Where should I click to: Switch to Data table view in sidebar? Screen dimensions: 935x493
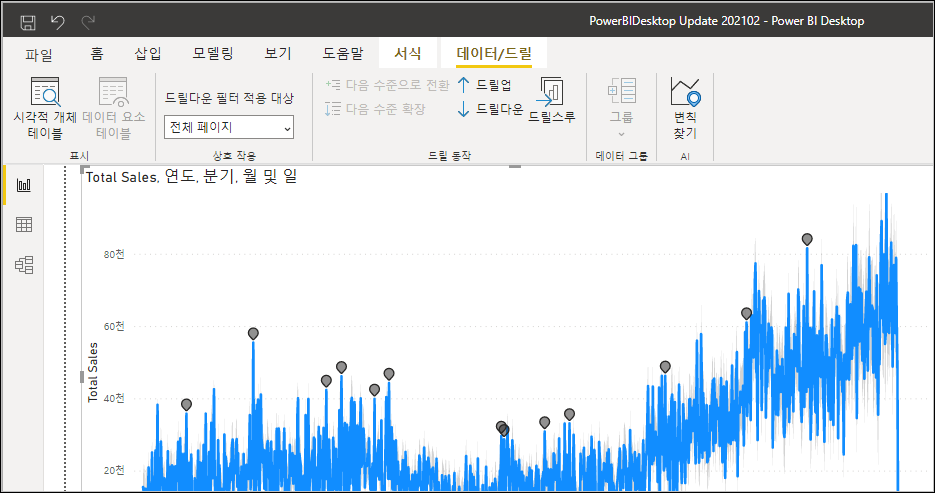24,225
